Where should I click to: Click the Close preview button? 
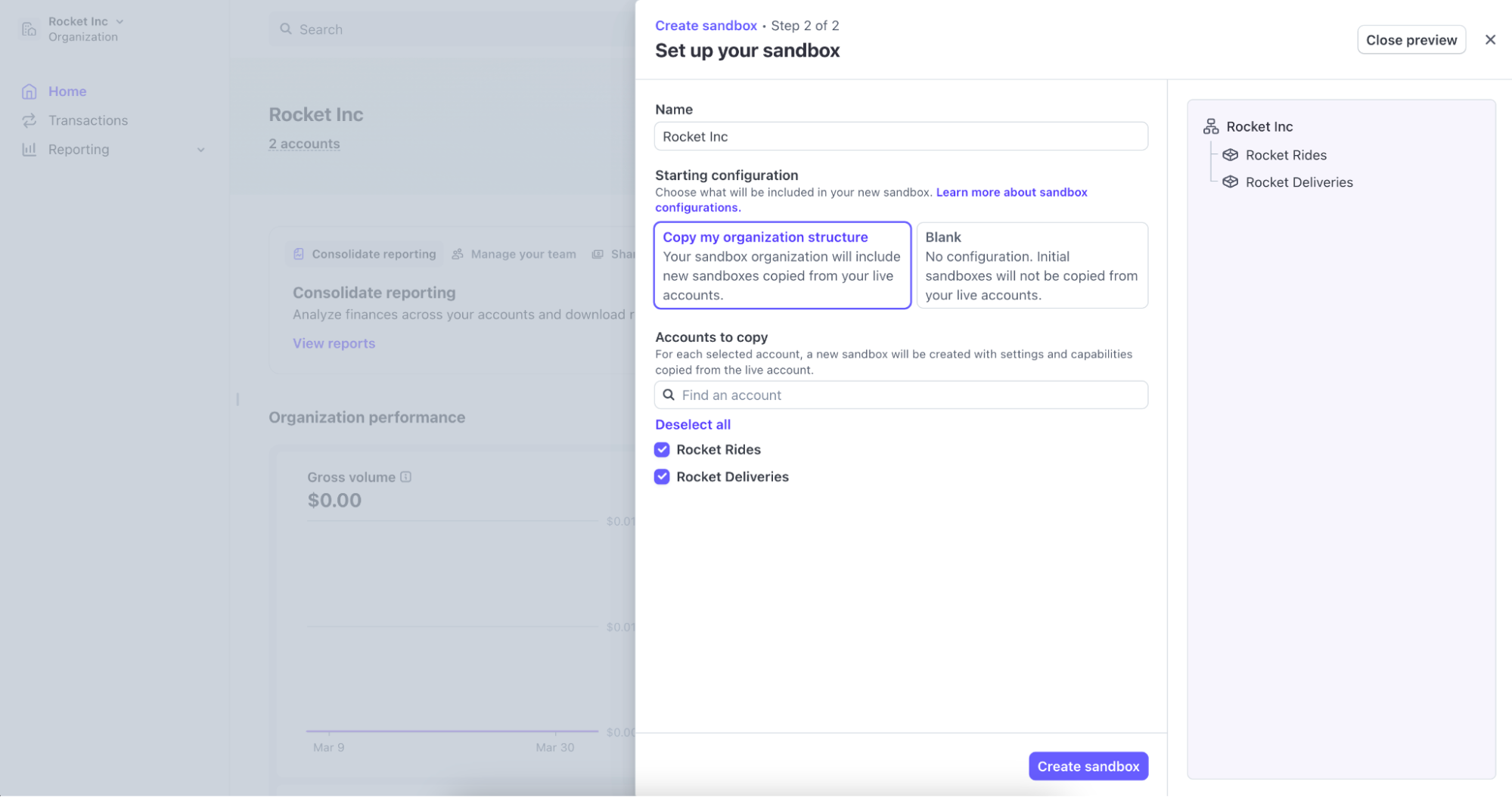click(1411, 40)
